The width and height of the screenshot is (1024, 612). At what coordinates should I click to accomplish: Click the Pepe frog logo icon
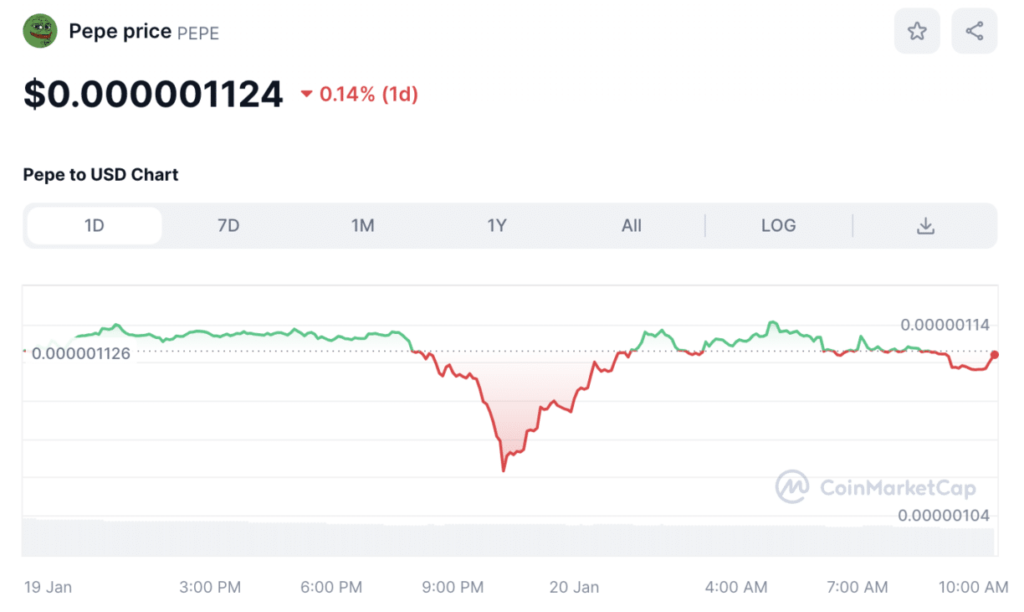click(x=40, y=31)
